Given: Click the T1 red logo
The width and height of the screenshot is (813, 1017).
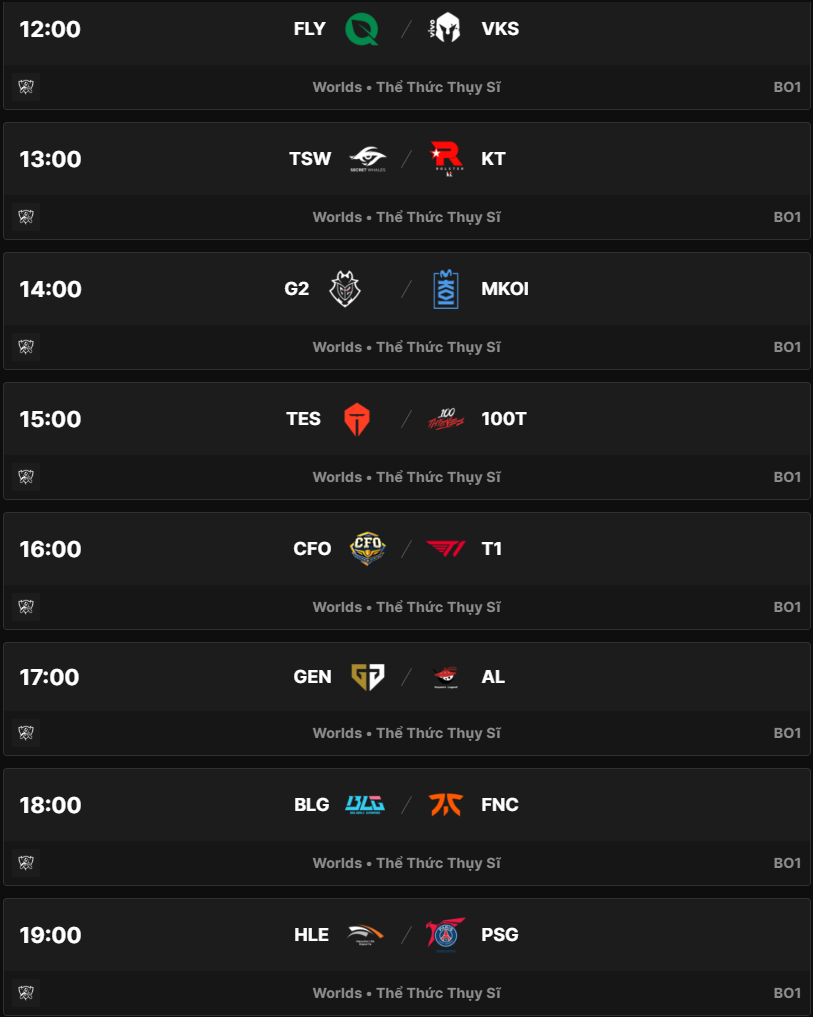Looking at the screenshot, I should click(x=446, y=548).
